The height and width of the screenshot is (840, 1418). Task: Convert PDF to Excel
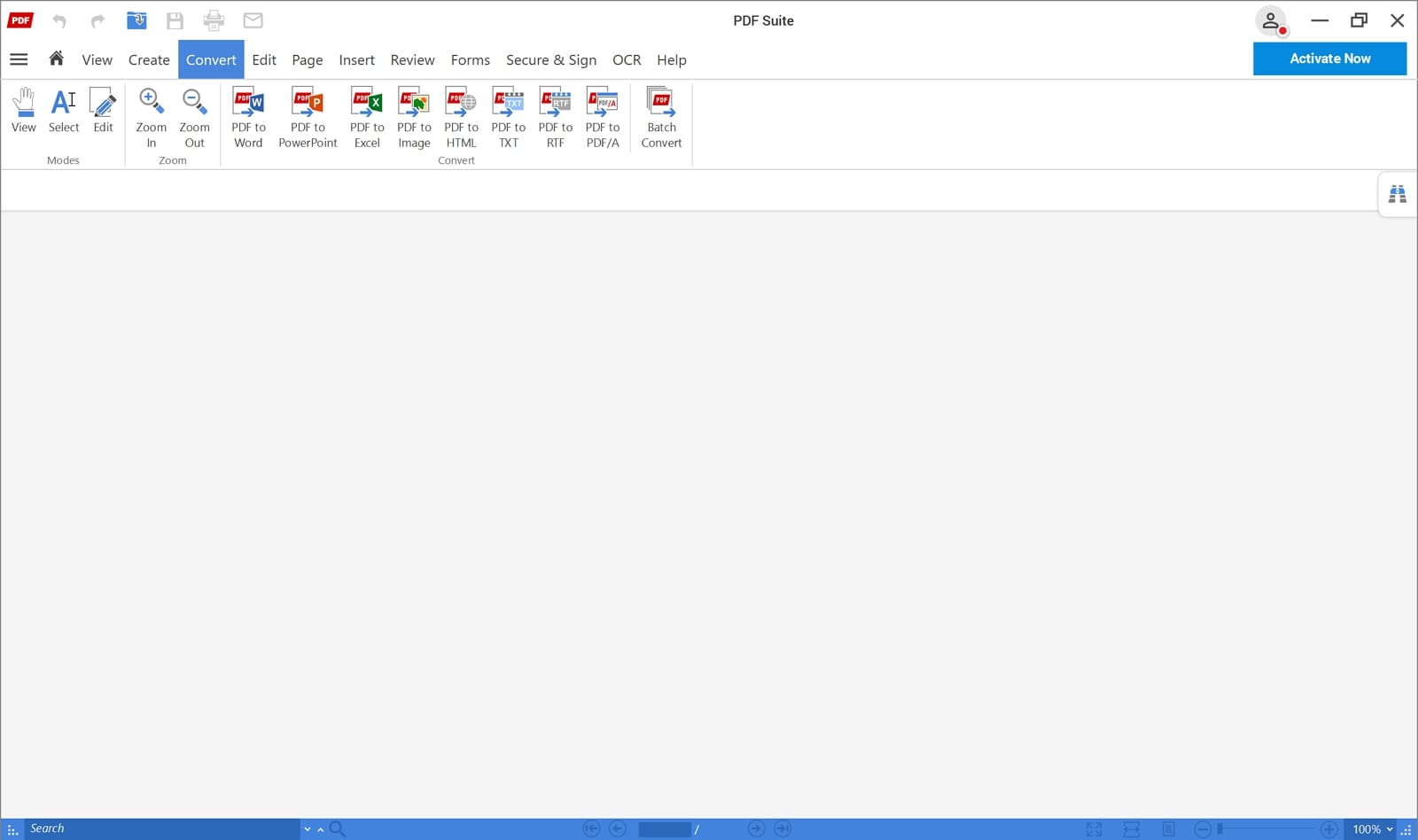[x=367, y=118]
